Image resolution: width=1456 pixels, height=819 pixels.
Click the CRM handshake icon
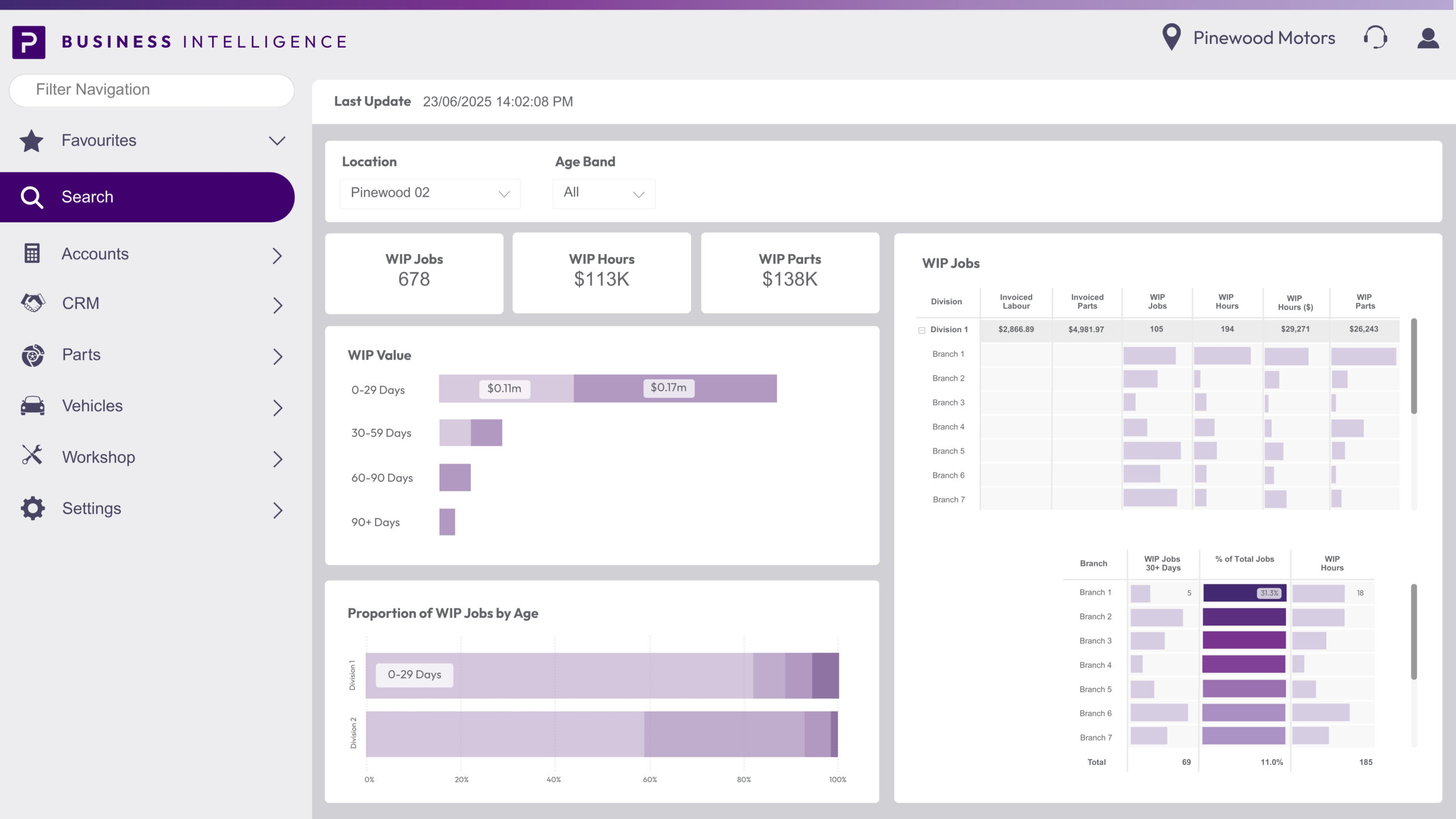coord(33,303)
